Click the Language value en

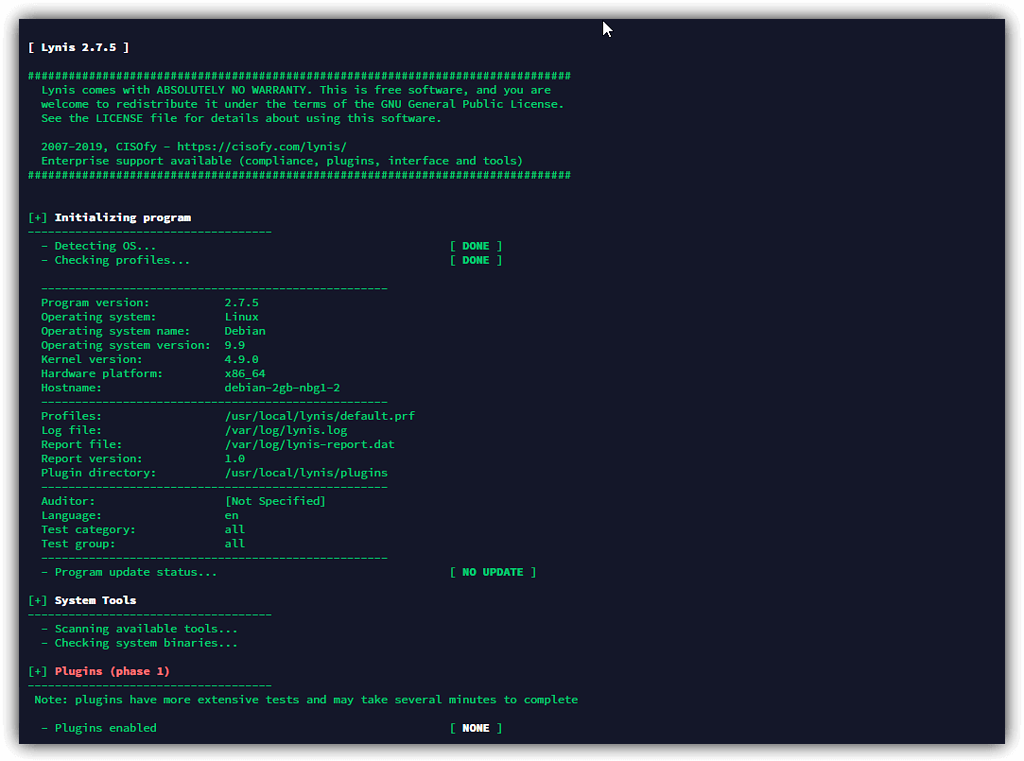click(231, 515)
